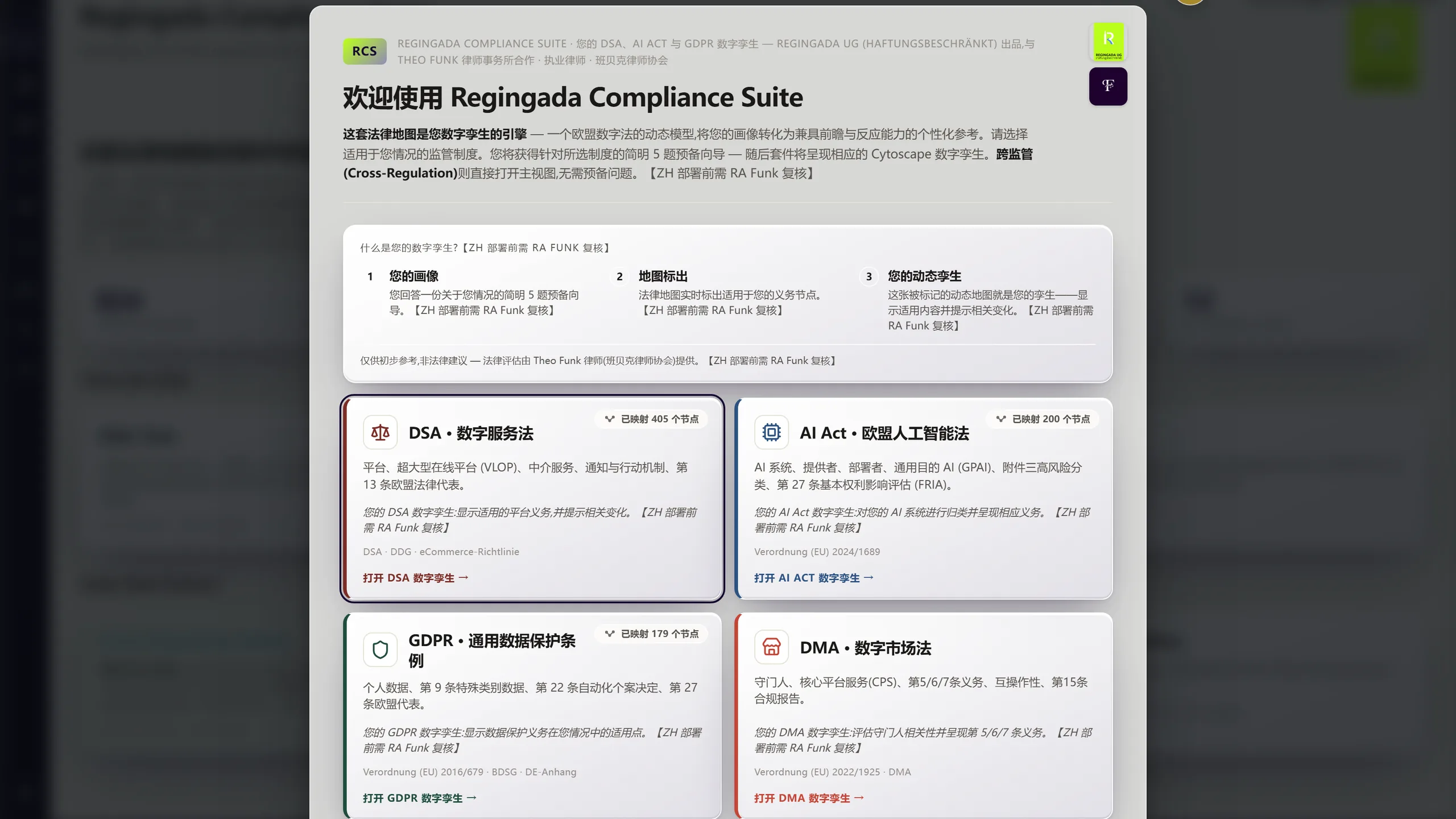The width and height of the screenshot is (1456, 819).
Task: Open the DMA 数字孪生 link
Action: [809, 798]
